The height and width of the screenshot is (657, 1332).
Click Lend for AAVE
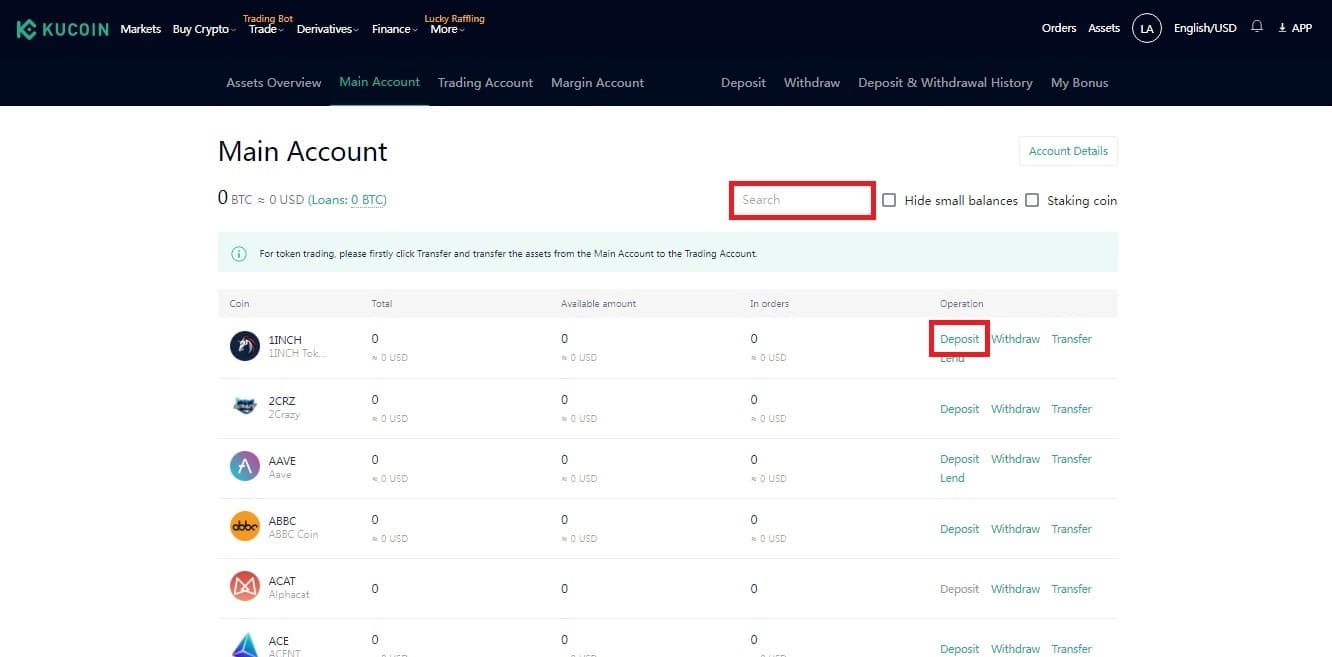952,478
